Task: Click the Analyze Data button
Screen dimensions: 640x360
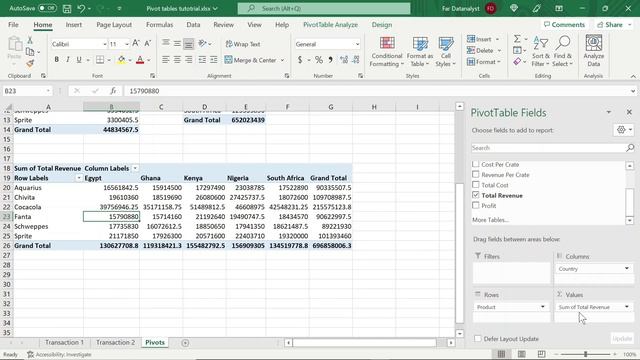Action: pyautogui.click(x=593, y=51)
